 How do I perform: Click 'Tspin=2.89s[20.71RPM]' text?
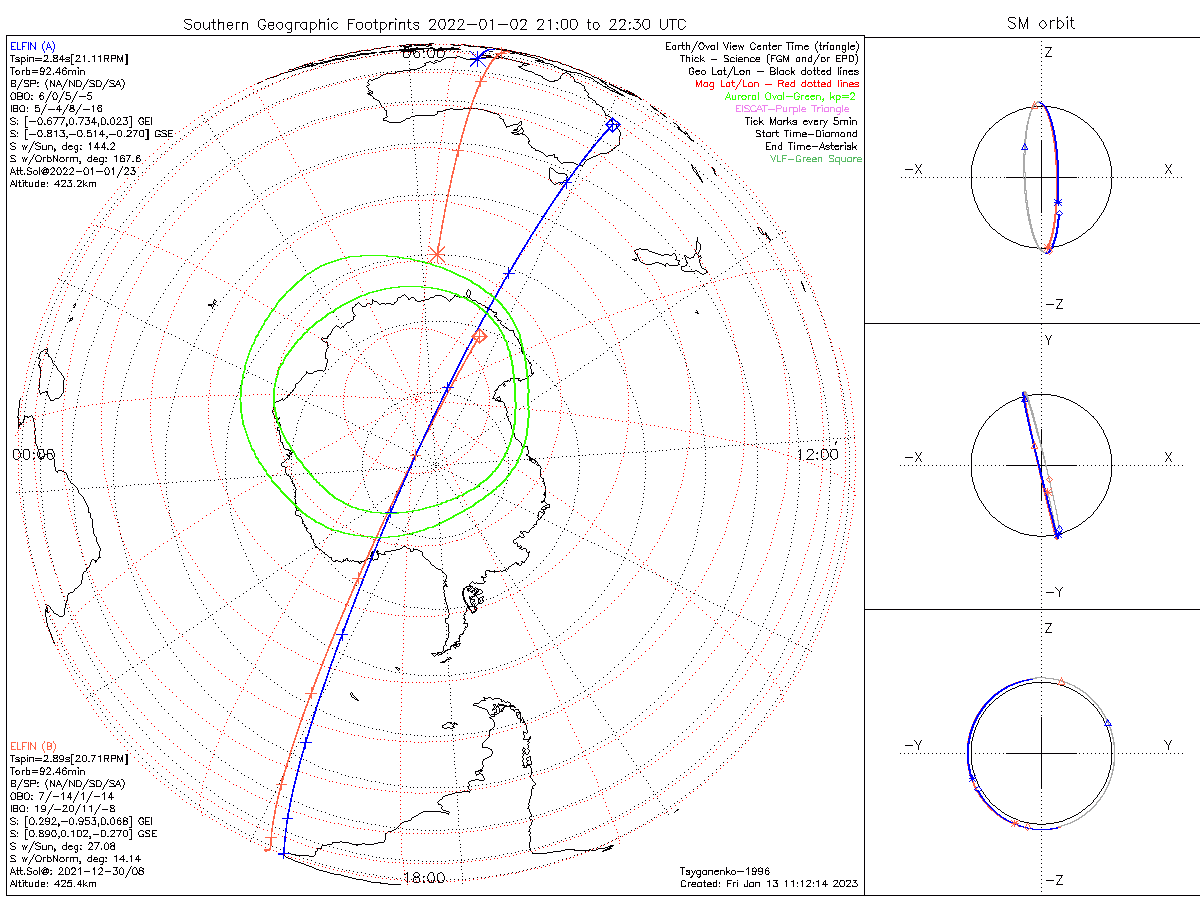click(68, 759)
